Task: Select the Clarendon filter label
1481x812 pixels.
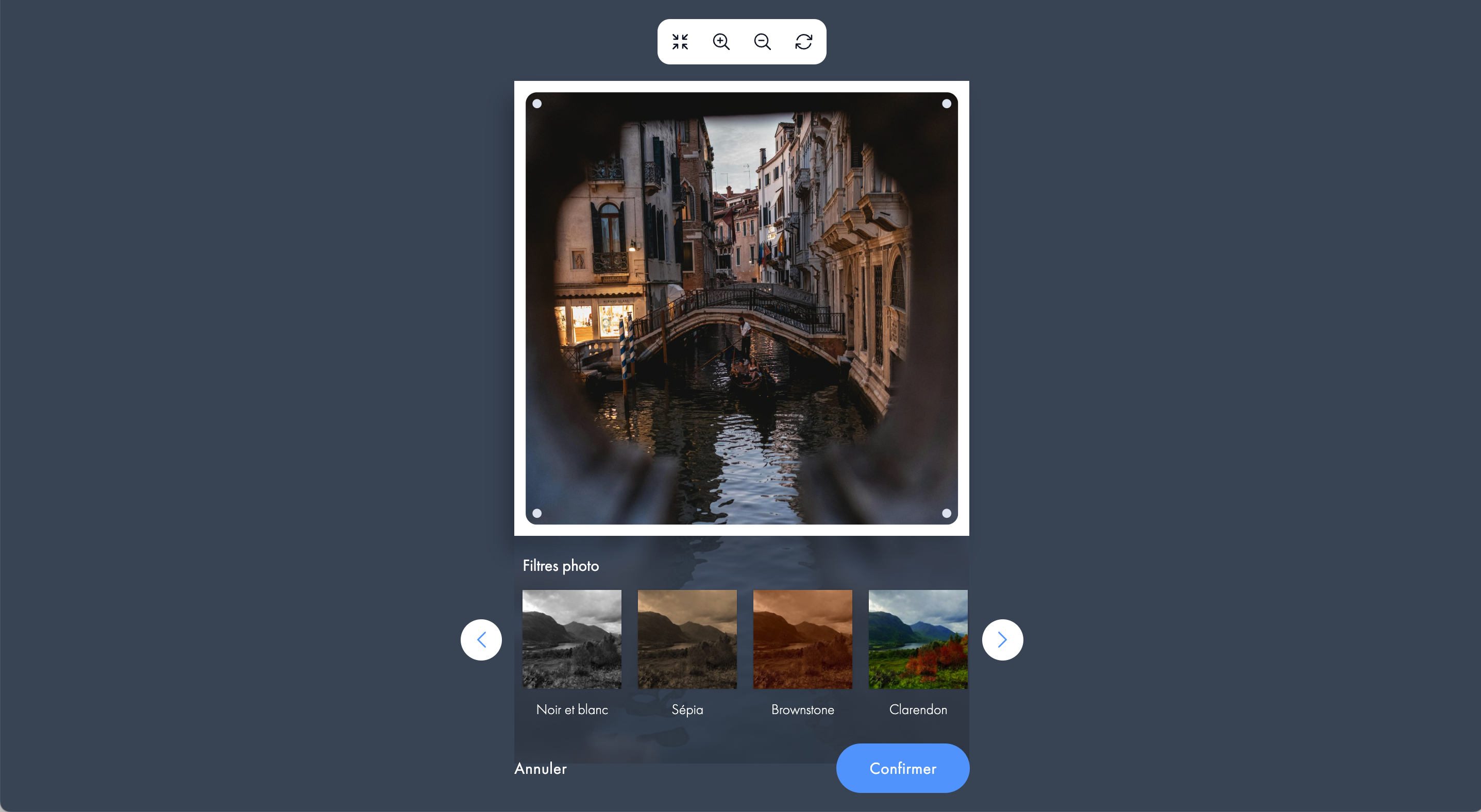Action: pos(918,709)
